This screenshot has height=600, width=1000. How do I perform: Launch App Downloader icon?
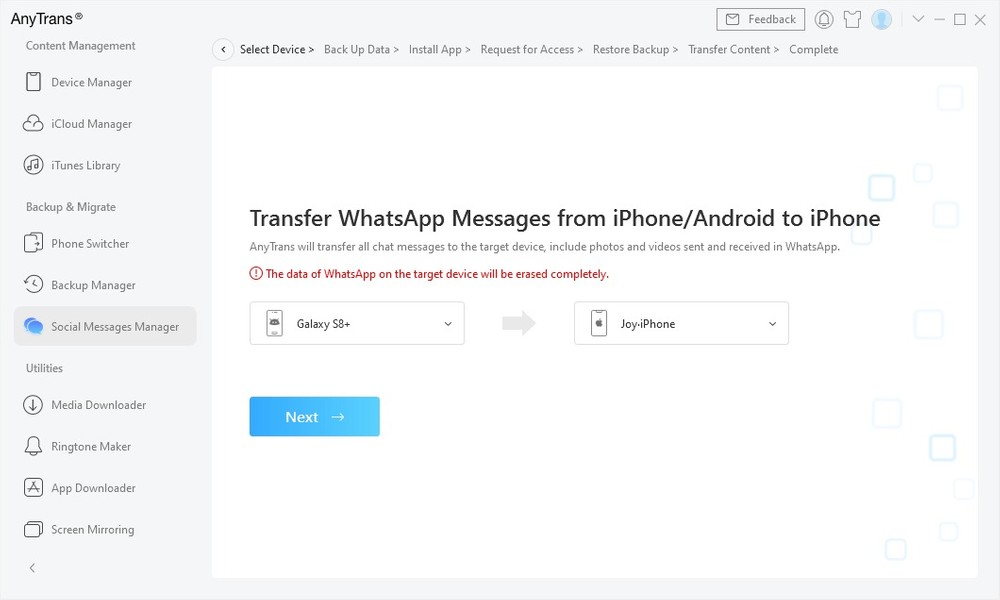33,488
